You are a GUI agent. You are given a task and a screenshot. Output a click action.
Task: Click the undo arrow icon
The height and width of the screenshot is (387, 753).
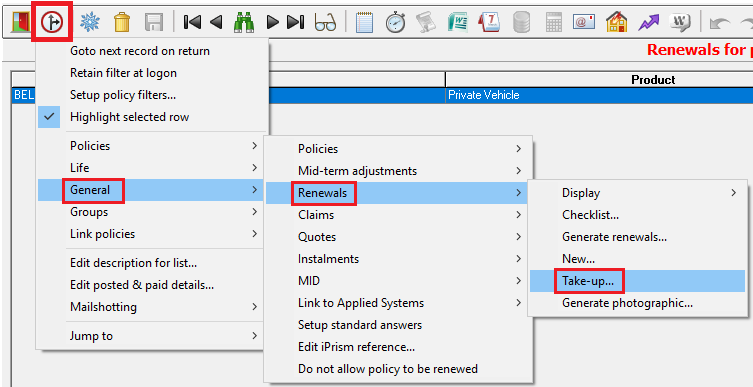pos(720,22)
